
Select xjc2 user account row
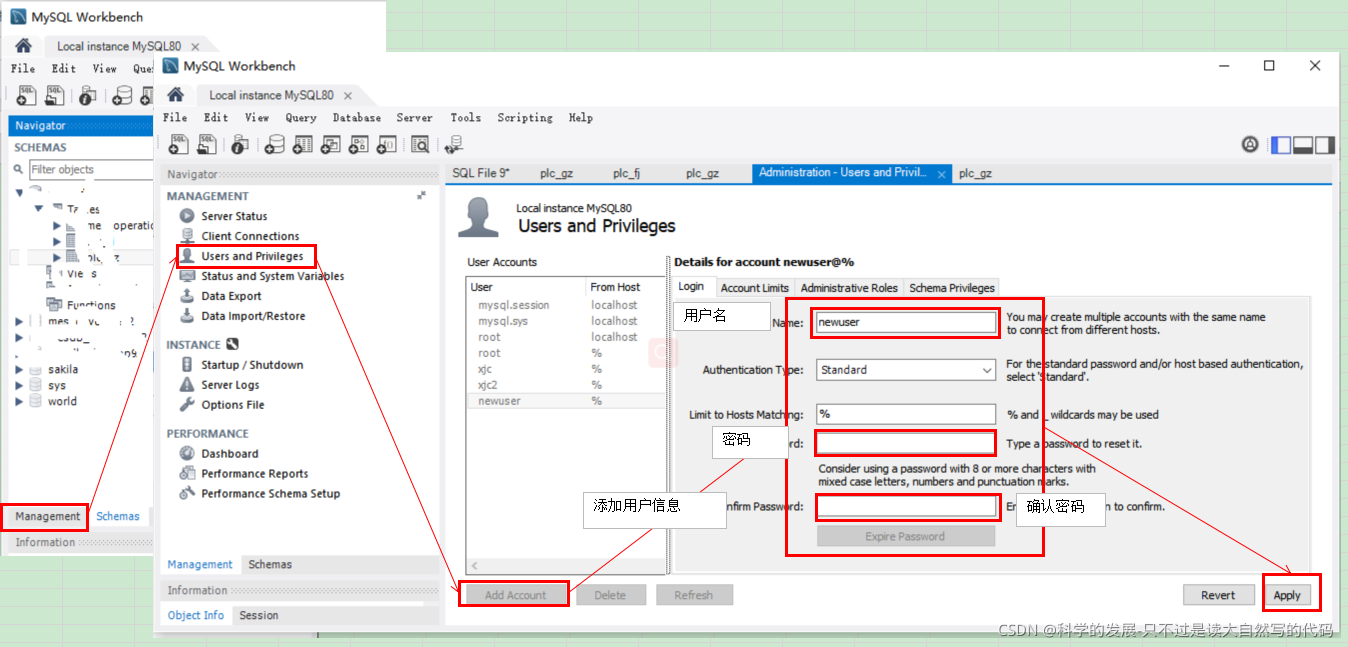coord(566,385)
